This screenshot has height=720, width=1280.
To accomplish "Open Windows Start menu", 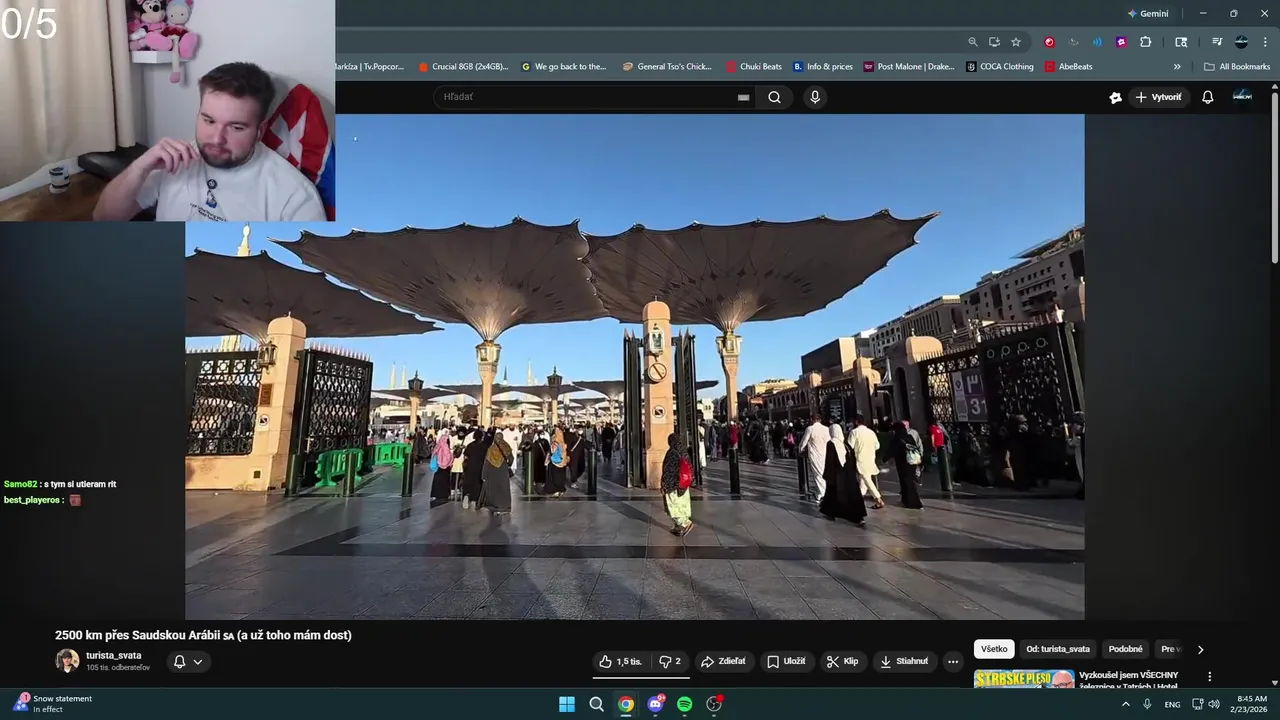I will pos(567,704).
